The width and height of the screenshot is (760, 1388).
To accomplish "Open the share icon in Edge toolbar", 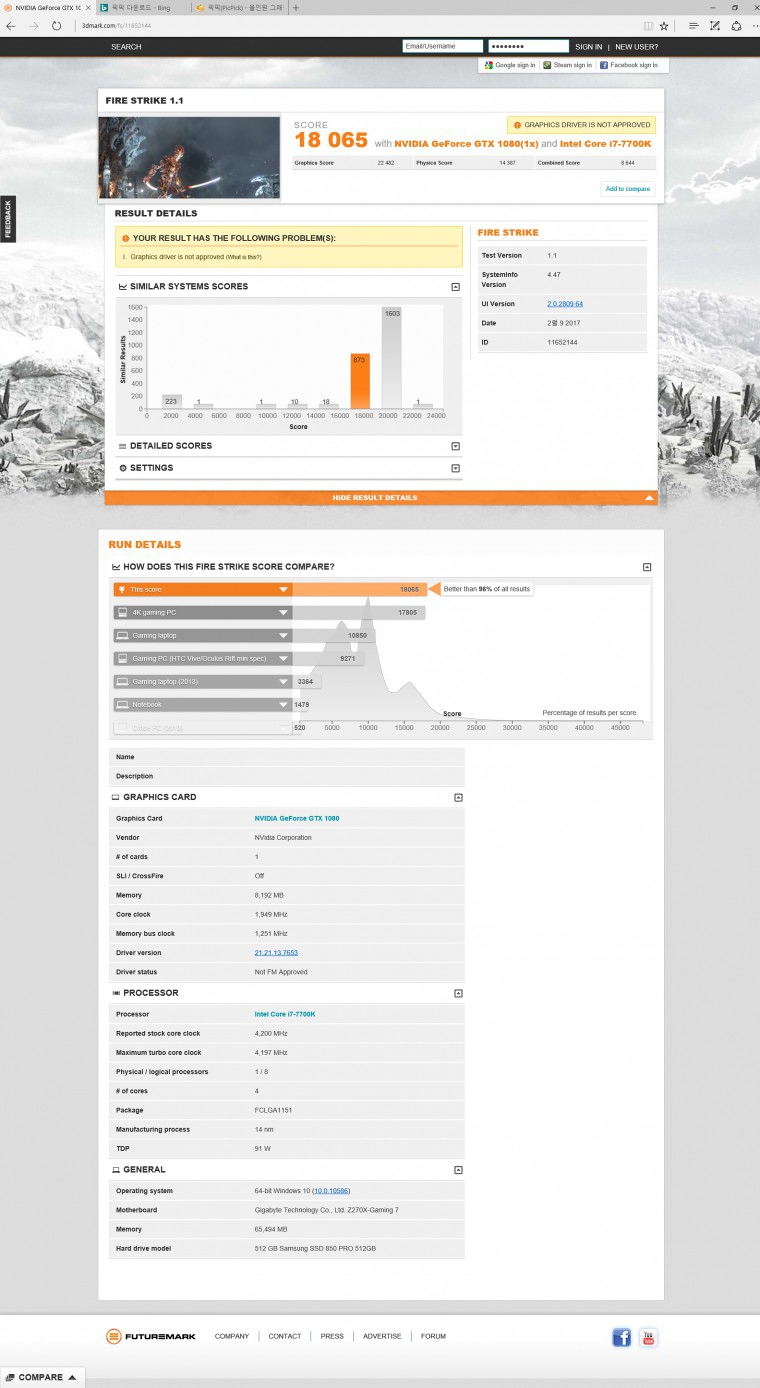I will point(736,26).
